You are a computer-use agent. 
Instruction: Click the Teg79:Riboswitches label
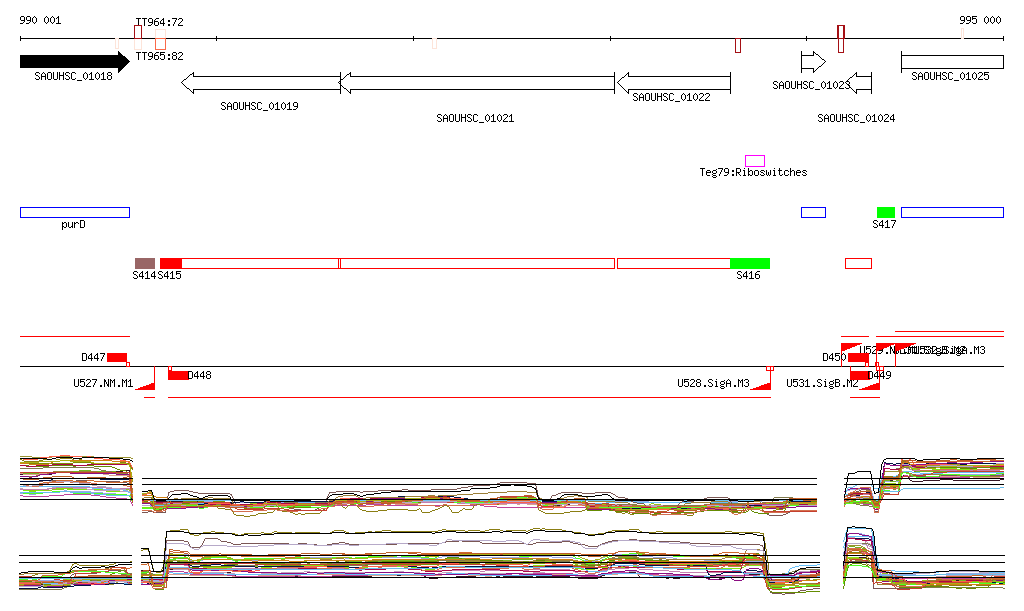[753, 172]
